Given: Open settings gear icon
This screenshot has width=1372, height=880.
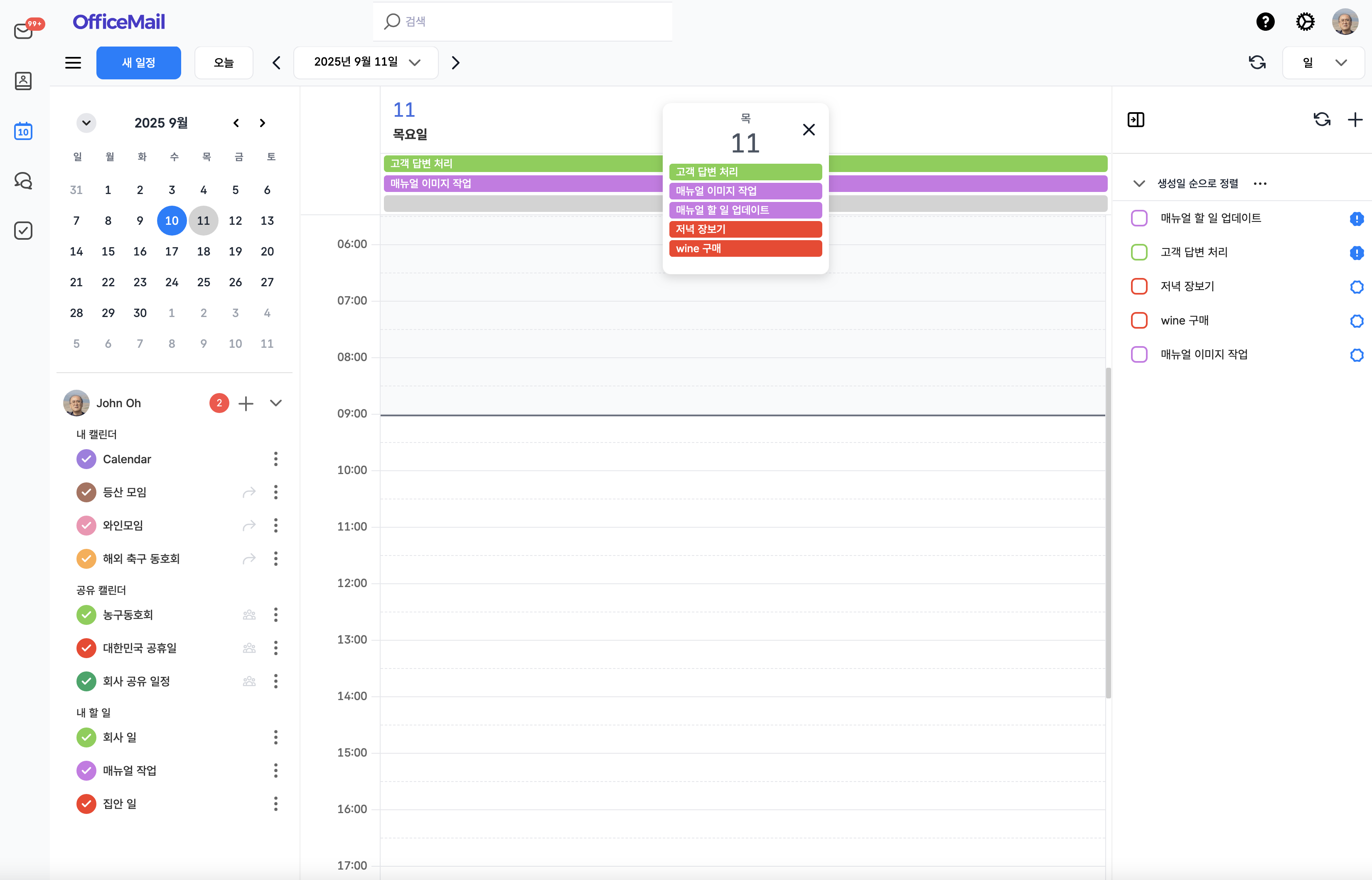Looking at the screenshot, I should click(1305, 22).
